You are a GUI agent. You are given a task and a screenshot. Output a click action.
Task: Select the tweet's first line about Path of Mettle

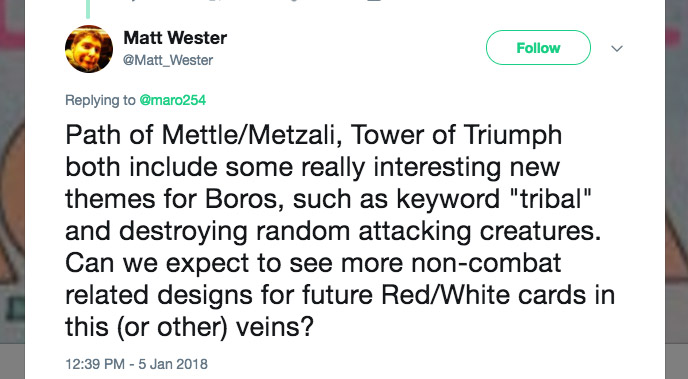[x=314, y=135]
